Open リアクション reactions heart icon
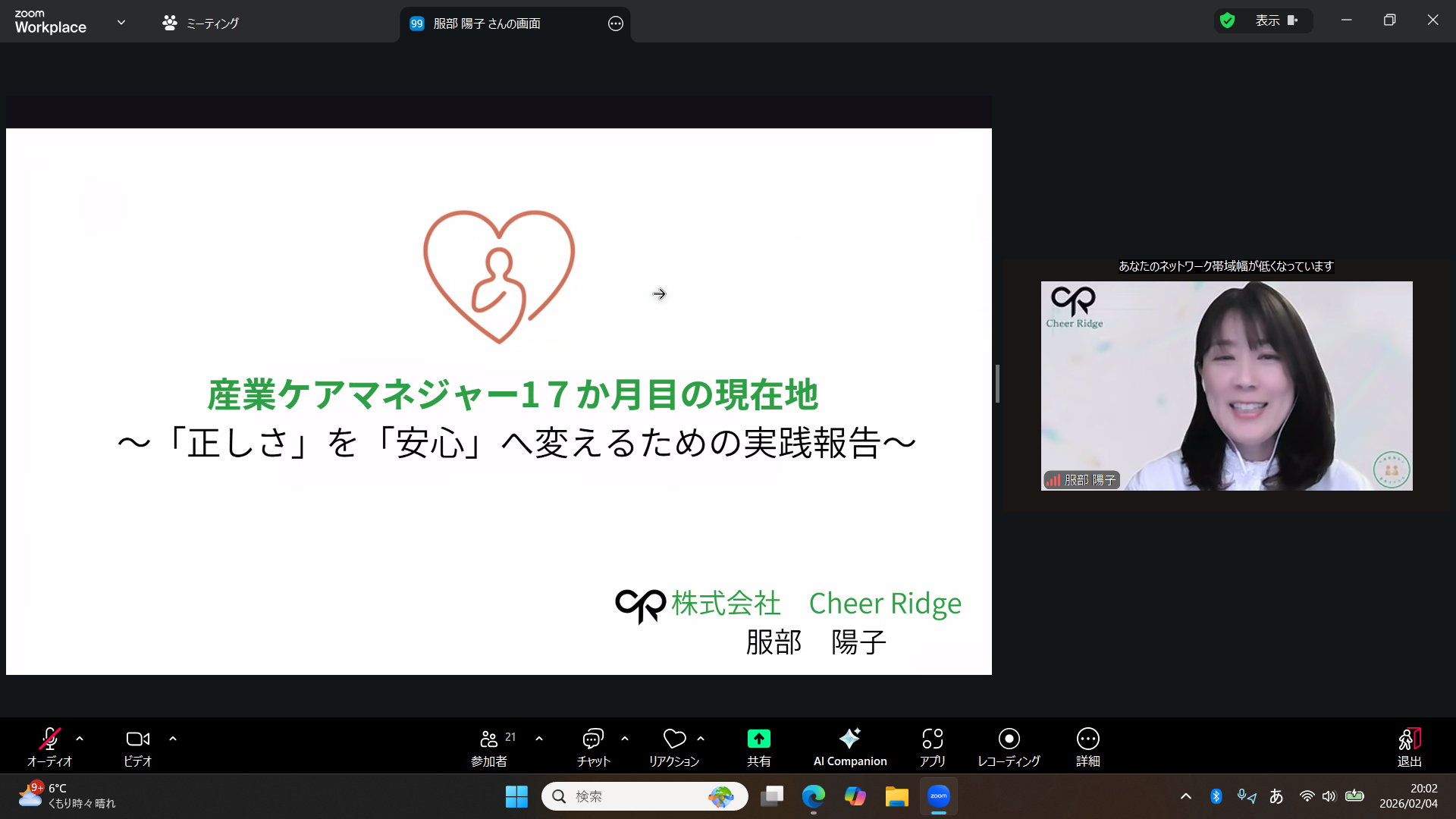The height and width of the screenshot is (819, 1456). coord(673,739)
